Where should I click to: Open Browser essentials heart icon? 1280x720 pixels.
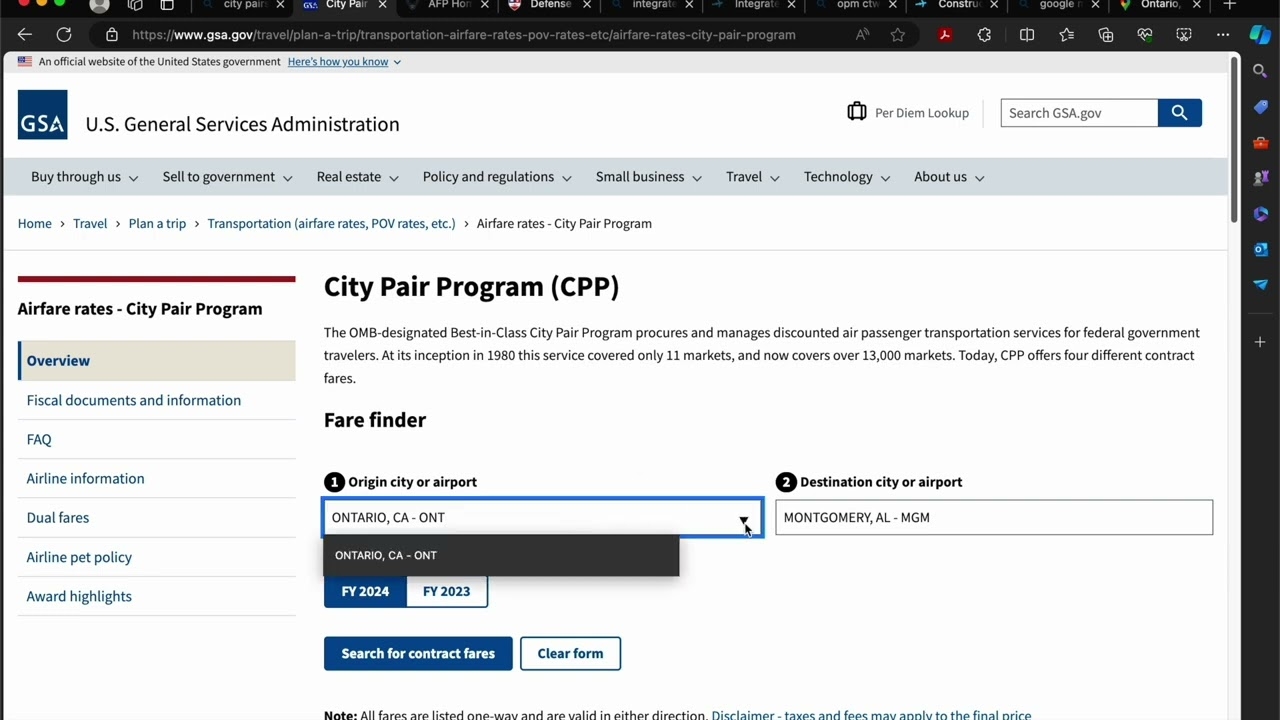click(x=1145, y=34)
